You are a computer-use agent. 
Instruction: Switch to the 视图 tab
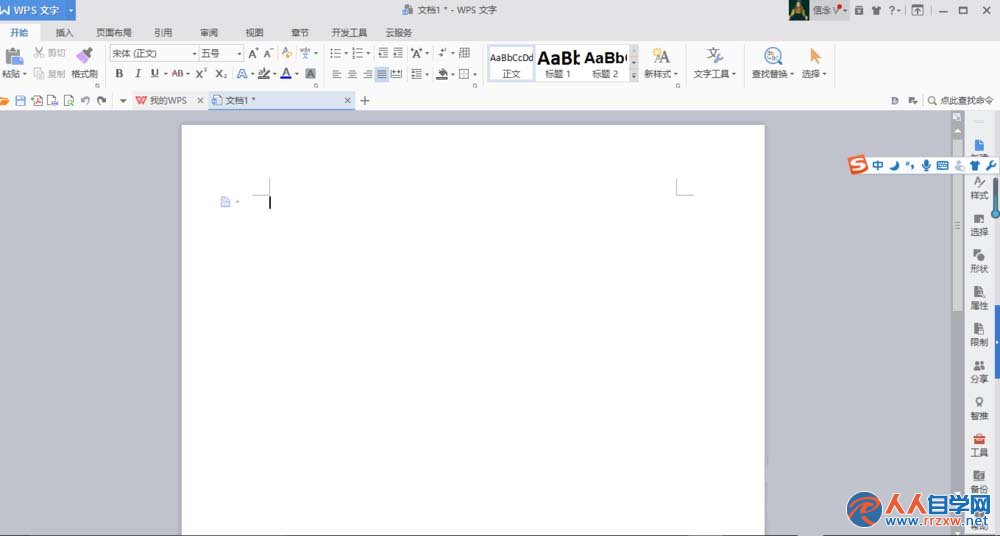[x=254, y=33]
